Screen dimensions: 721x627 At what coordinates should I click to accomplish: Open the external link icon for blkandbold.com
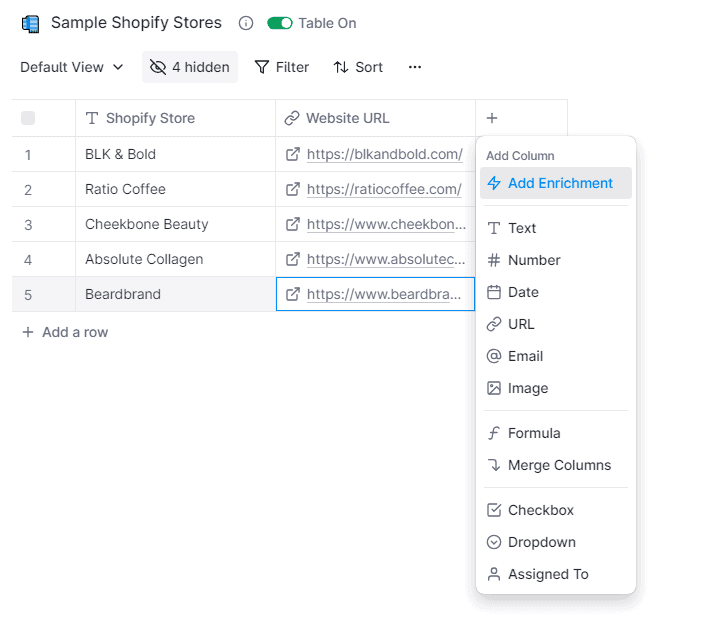[x=293, y=154]
